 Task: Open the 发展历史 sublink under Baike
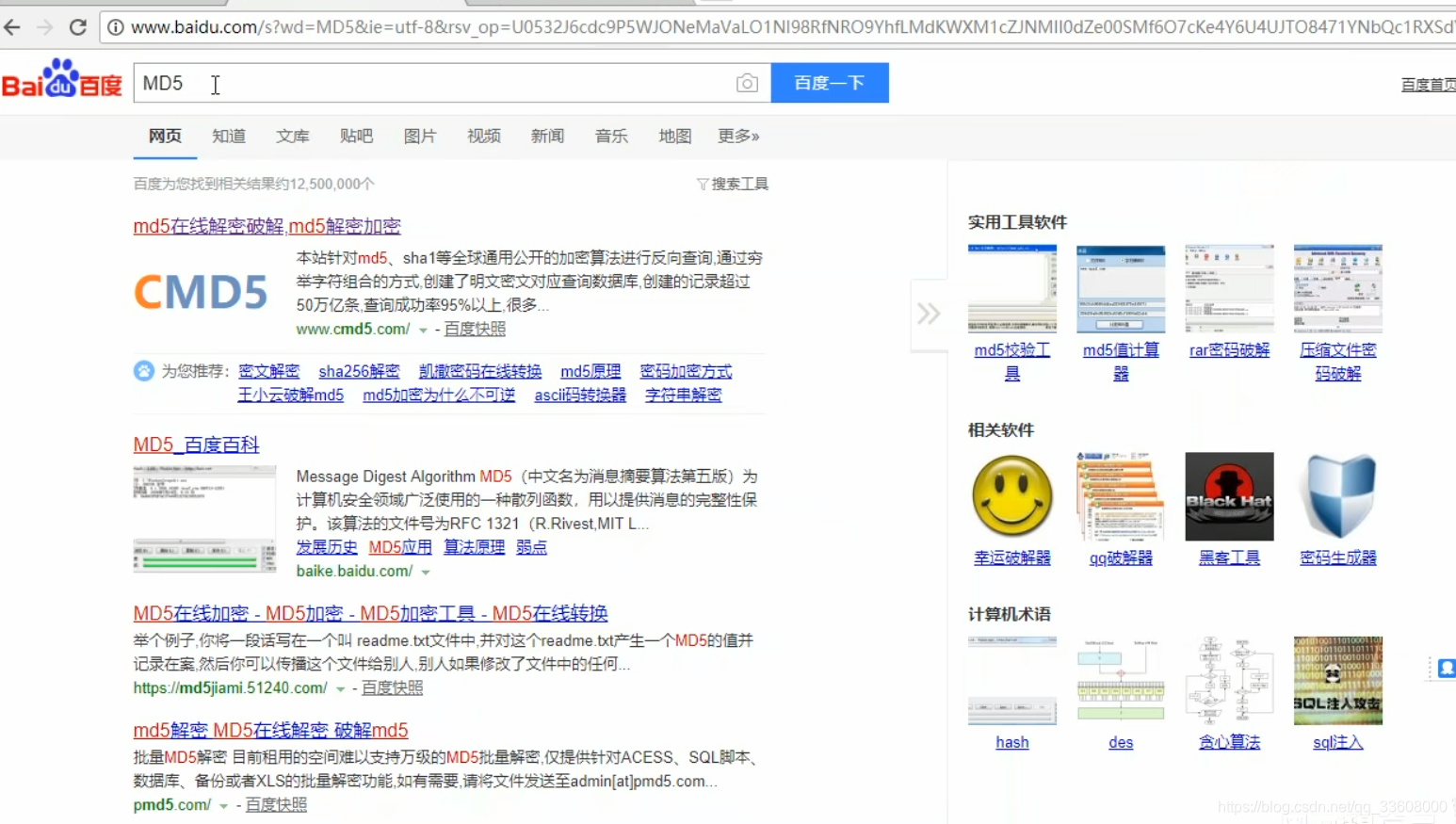click(x=327, y=547)
